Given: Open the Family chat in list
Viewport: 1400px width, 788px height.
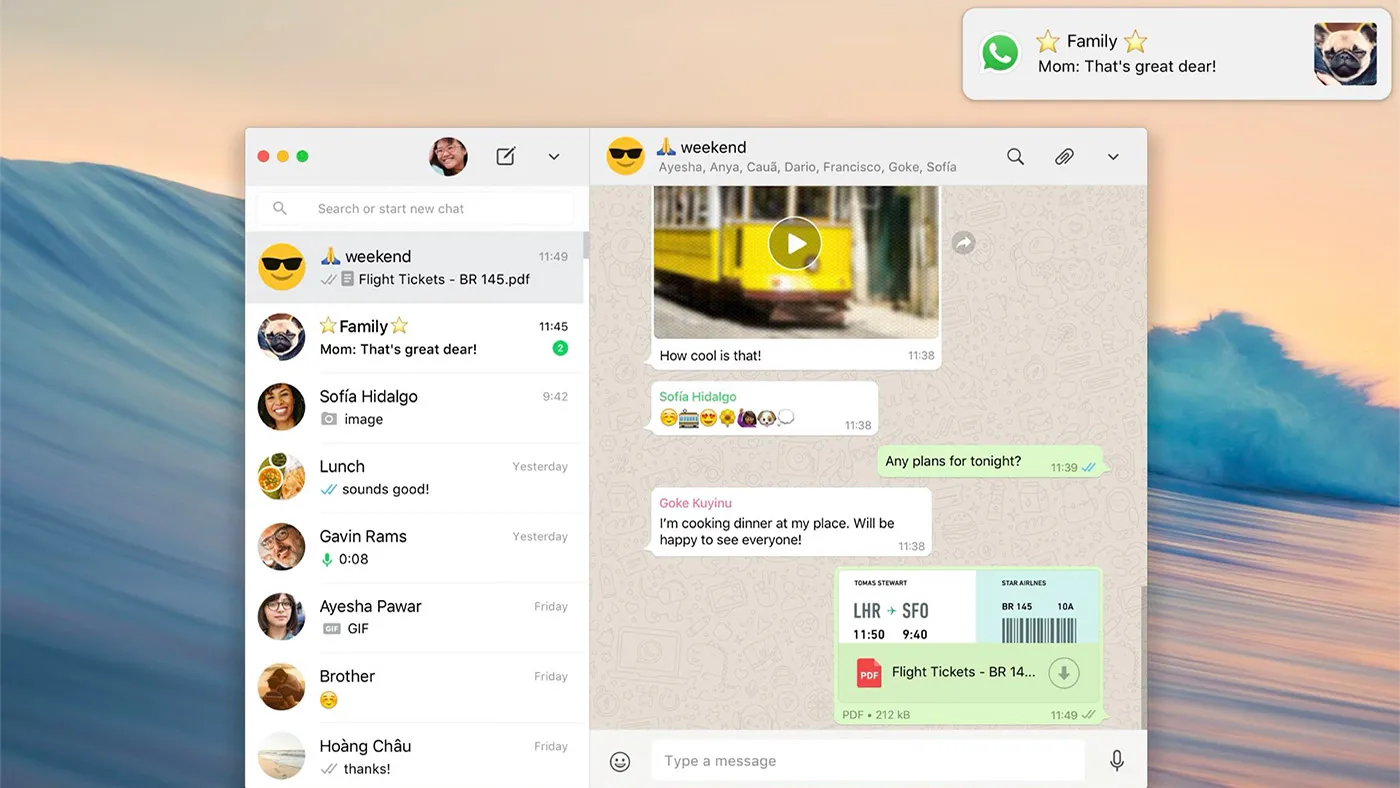Looking at the screenshot, I should [x=415, y=338].
